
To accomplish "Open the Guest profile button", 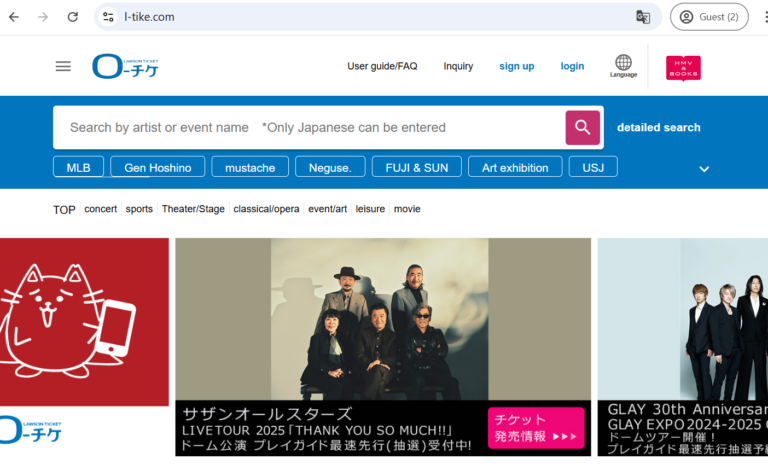I will pos(709,17).
